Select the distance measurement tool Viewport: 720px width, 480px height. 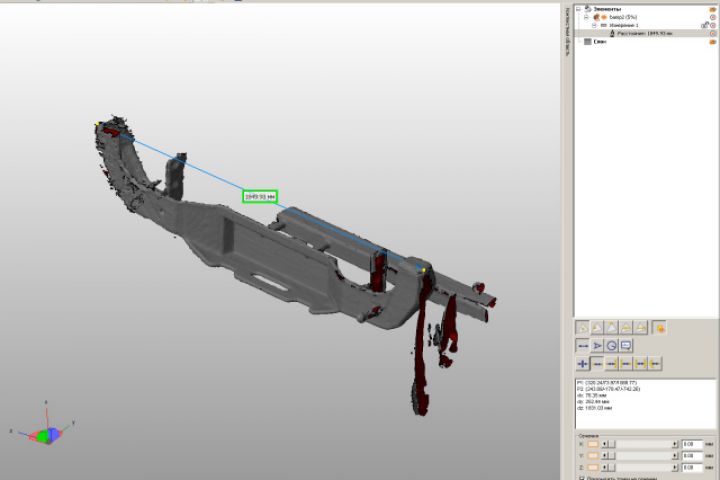[583, 345]
